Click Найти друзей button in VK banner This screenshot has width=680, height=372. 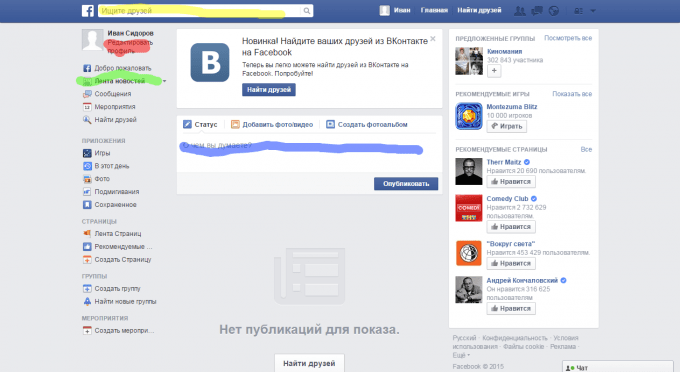pos(269,90)
